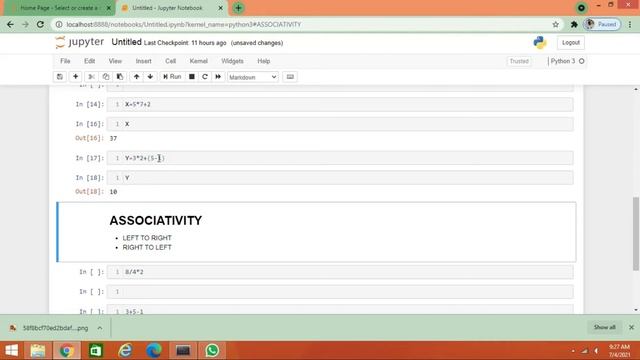The height and width of the screenshot is (360, 640).
Task: Select the ASSOCIATIVITY heading text
Action: [156, 220]
